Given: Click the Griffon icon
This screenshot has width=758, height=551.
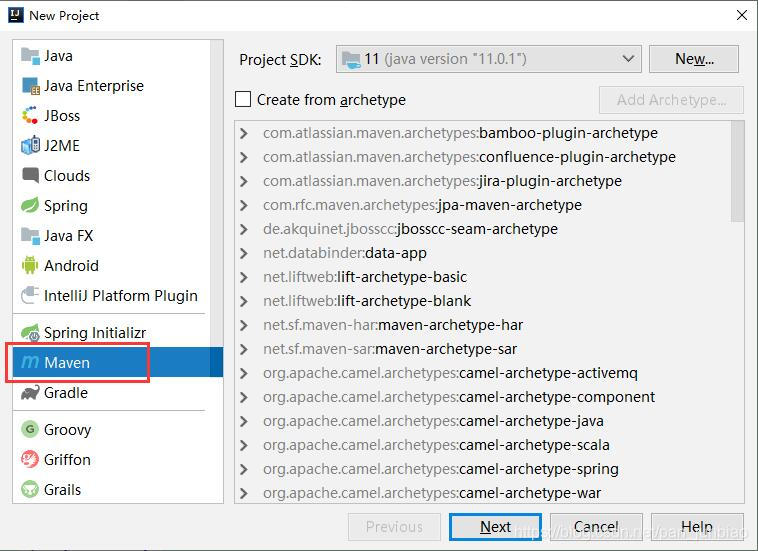Looking at the screenshot, I should 30,459.
